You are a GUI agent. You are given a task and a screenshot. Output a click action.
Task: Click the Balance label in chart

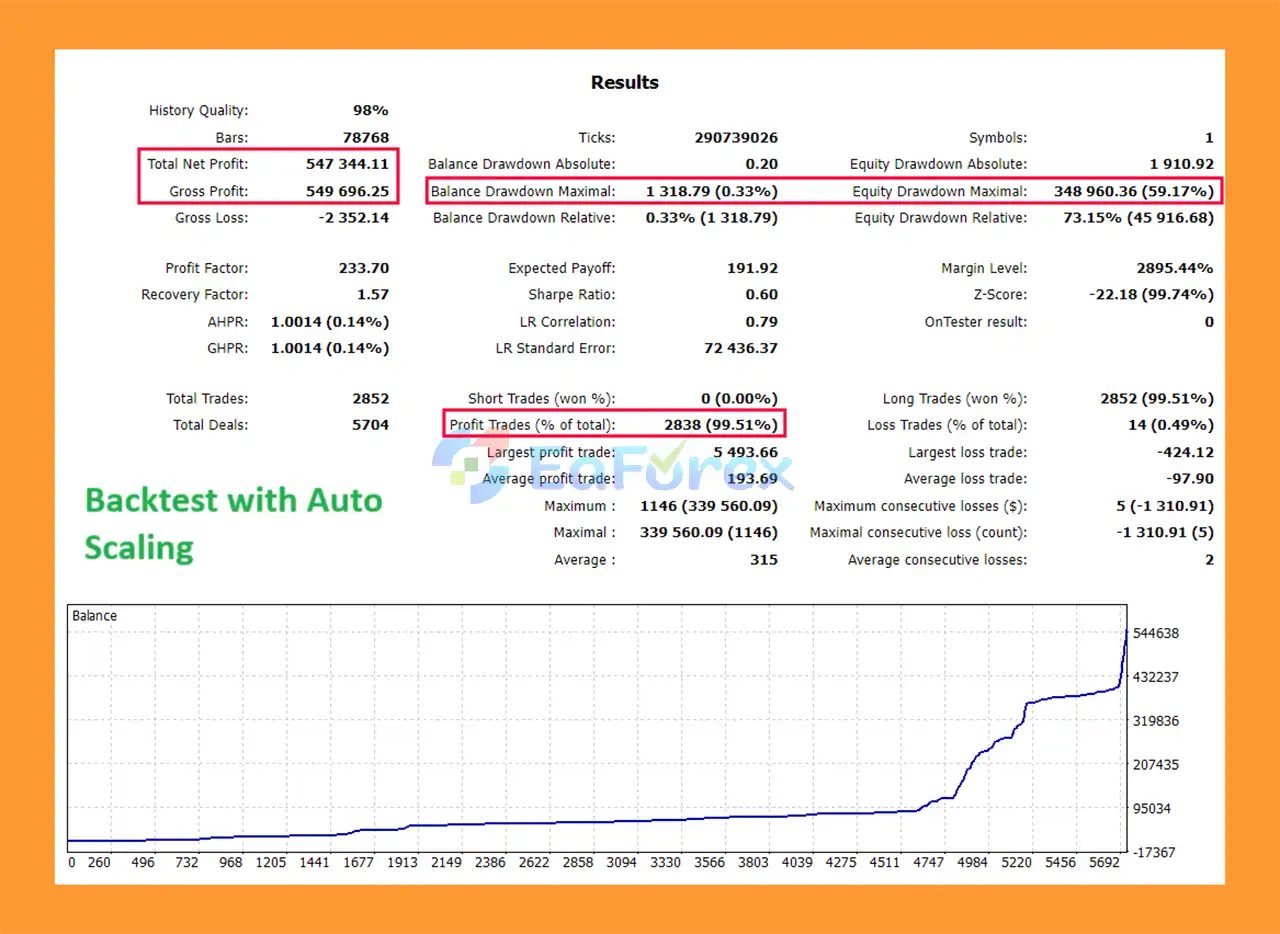point(94,616)
